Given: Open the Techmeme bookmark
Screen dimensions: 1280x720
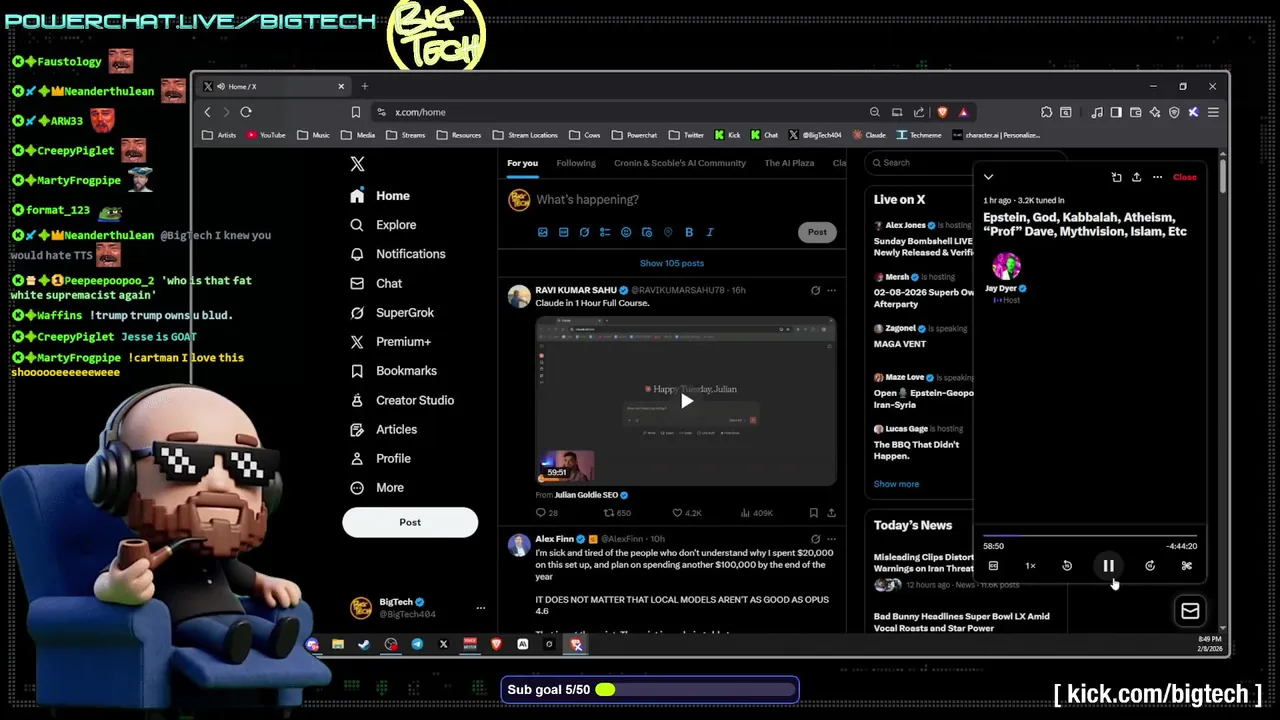Looking at the screenshot, I should pos(919,135).
